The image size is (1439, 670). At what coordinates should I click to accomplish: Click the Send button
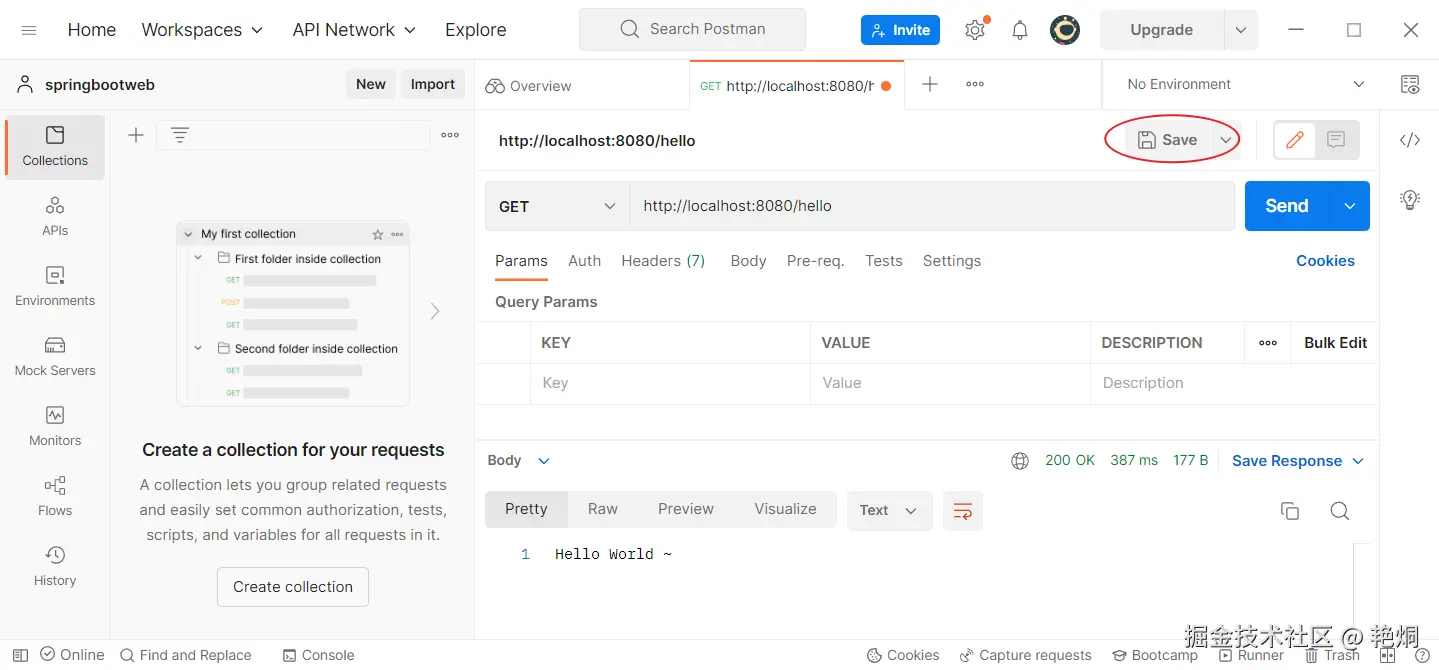point(1287,206)
